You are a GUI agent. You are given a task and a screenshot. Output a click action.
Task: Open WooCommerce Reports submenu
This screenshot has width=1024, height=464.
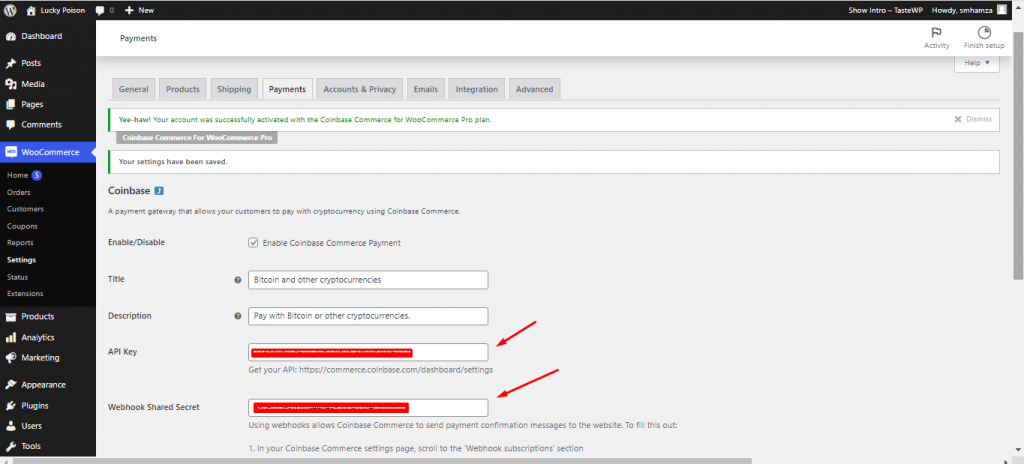(20, 243)
